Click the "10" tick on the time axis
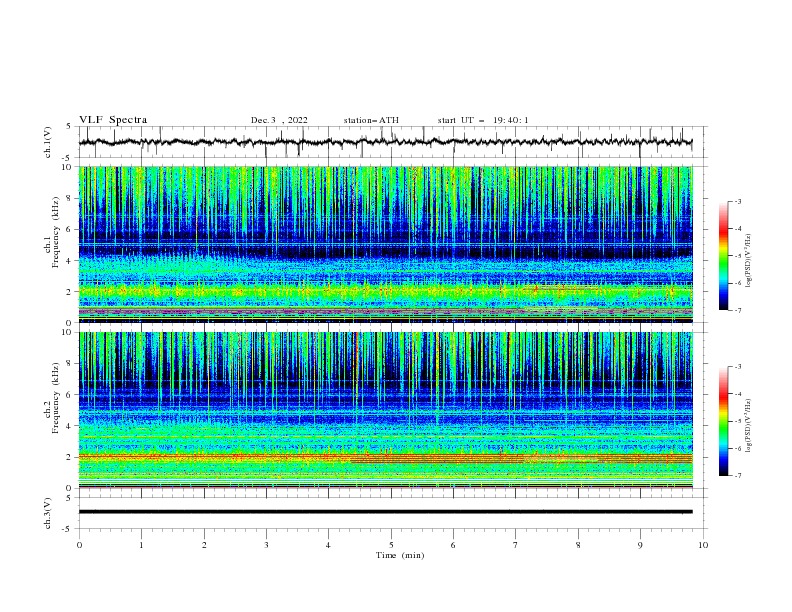 coord(703,545)
